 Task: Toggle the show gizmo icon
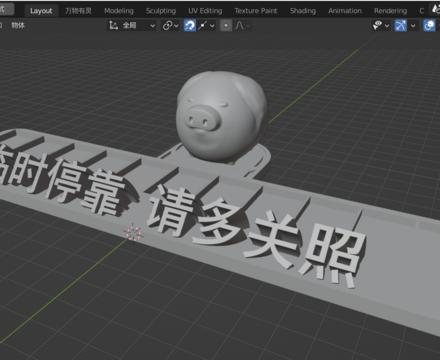point(401,26)
